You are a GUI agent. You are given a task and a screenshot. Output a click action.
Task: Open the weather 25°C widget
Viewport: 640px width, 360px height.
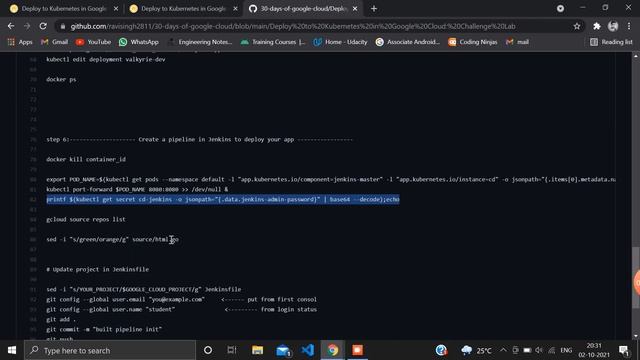(x=476, y=350)
